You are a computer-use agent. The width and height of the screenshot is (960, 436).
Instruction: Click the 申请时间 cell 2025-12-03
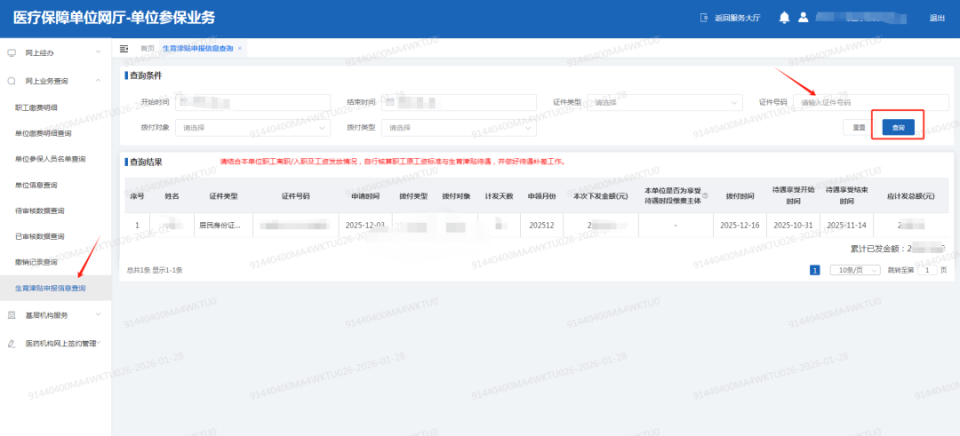click(x=365, y=225)
